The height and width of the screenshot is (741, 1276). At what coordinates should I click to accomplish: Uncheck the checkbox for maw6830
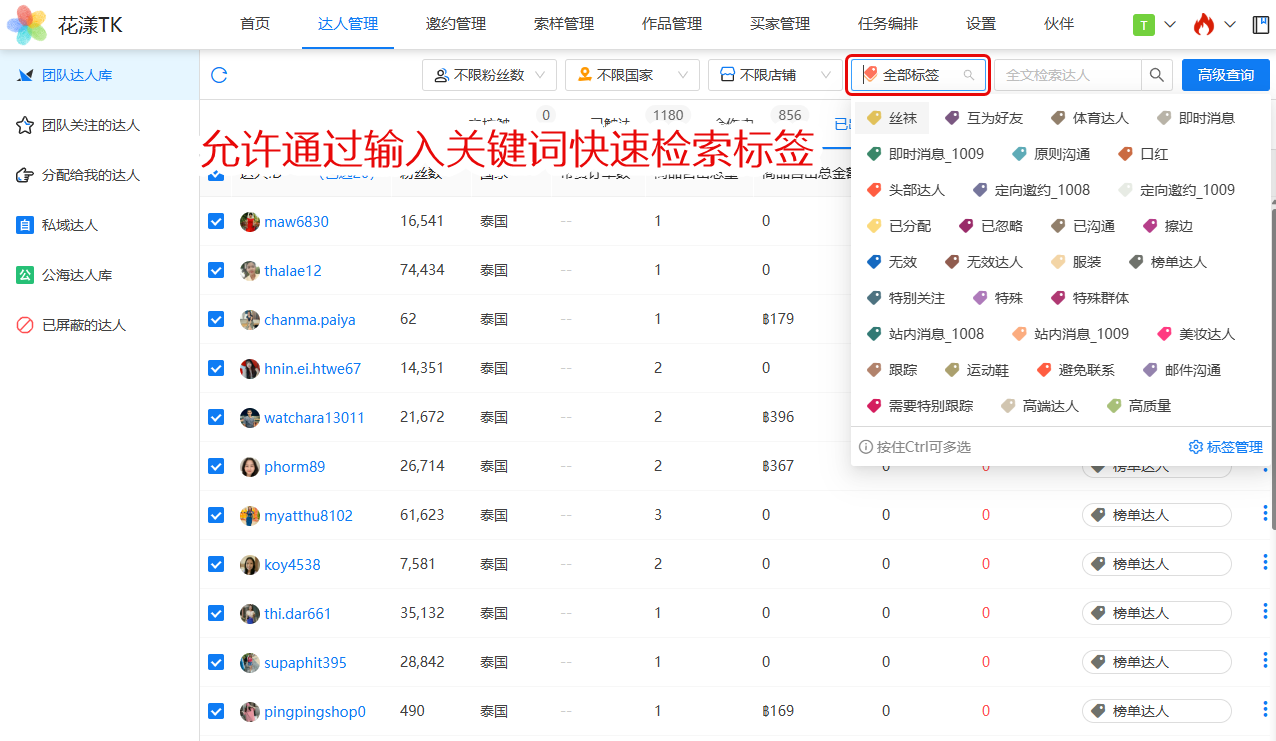pos(216,221)
